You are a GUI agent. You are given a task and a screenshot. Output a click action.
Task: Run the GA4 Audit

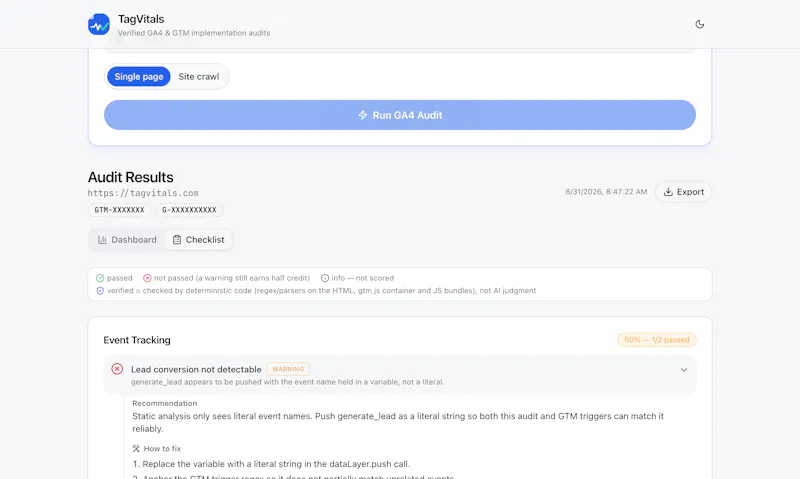[x=400, y=115]
